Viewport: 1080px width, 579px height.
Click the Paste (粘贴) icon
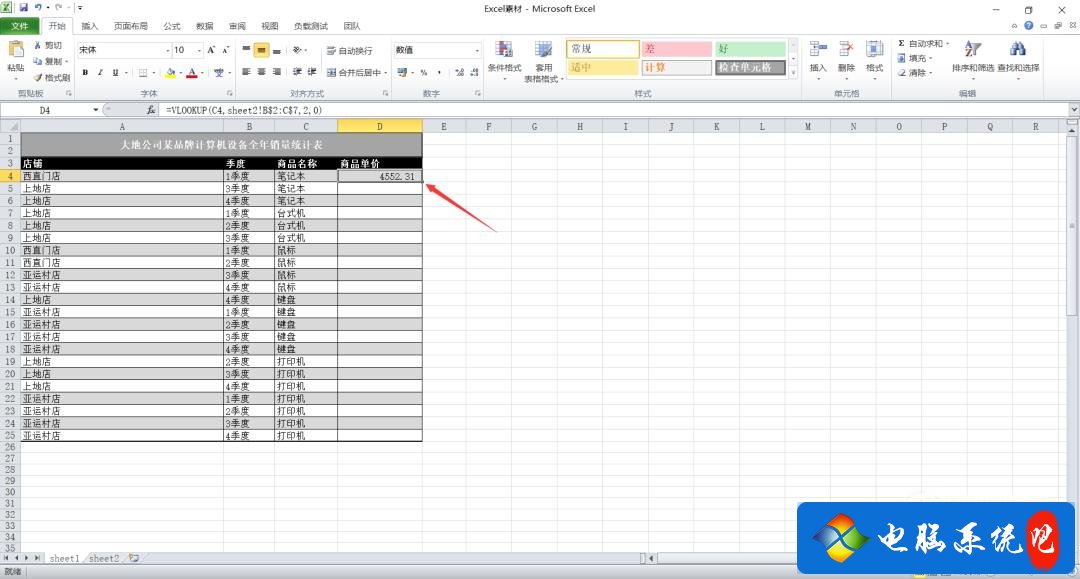pos(15,50)
